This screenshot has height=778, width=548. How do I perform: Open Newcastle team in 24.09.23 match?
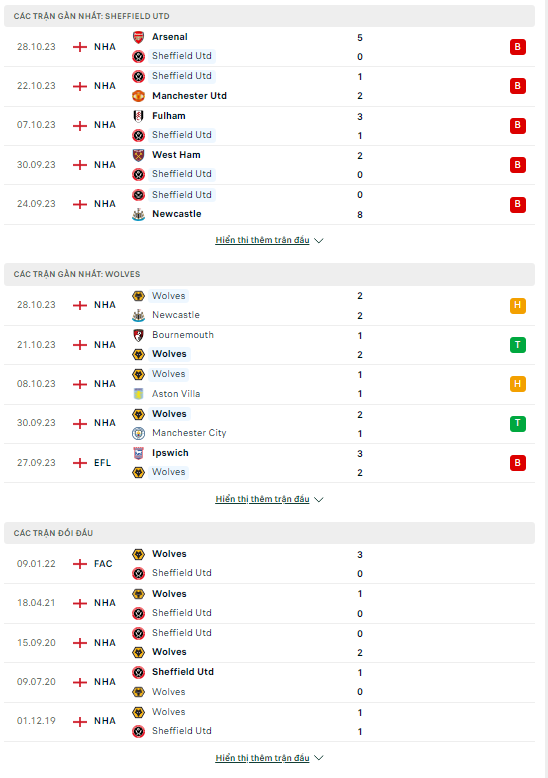click(x=177, y=214)
